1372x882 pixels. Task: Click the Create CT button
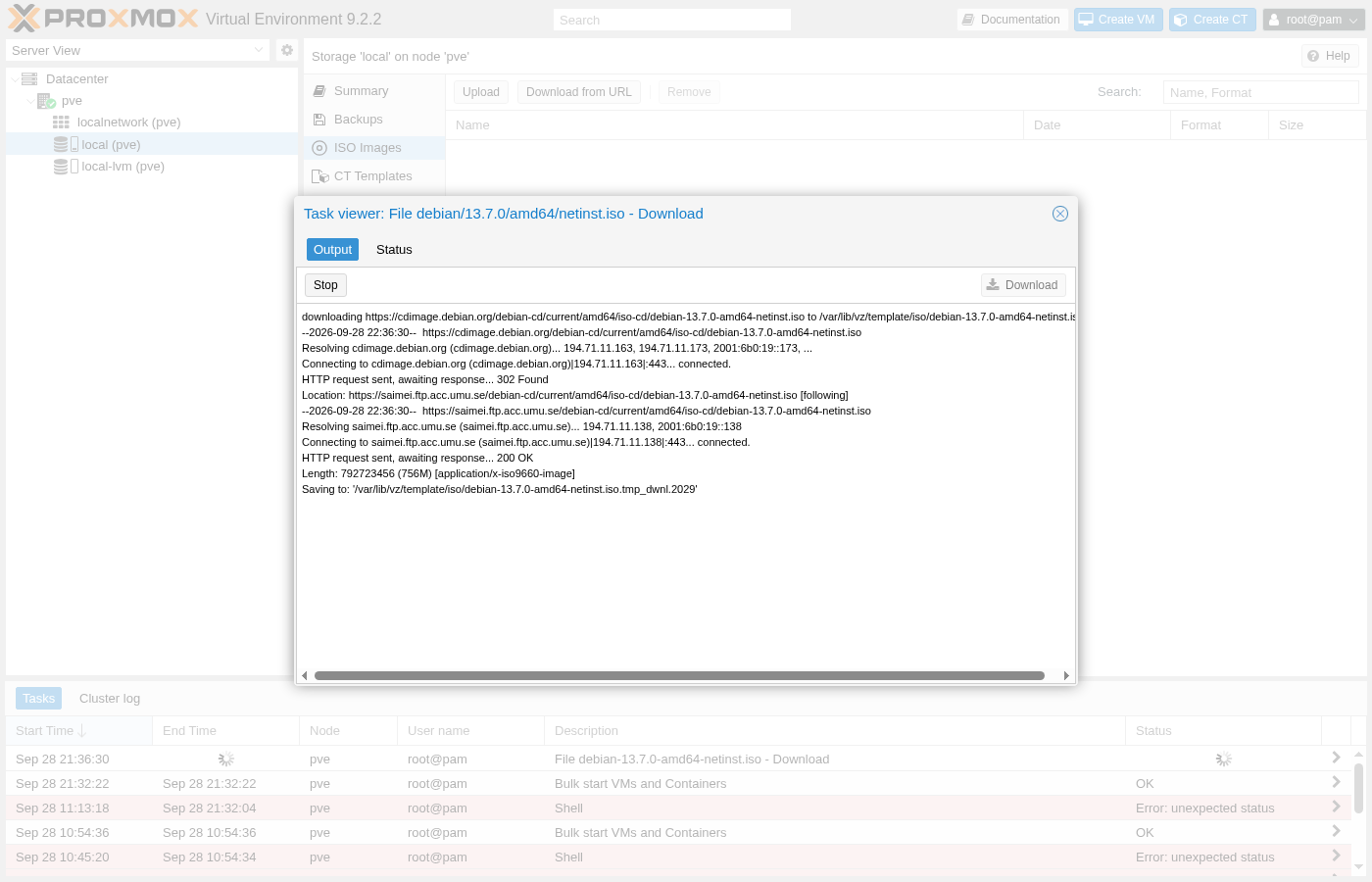(x=1212, y=20)
